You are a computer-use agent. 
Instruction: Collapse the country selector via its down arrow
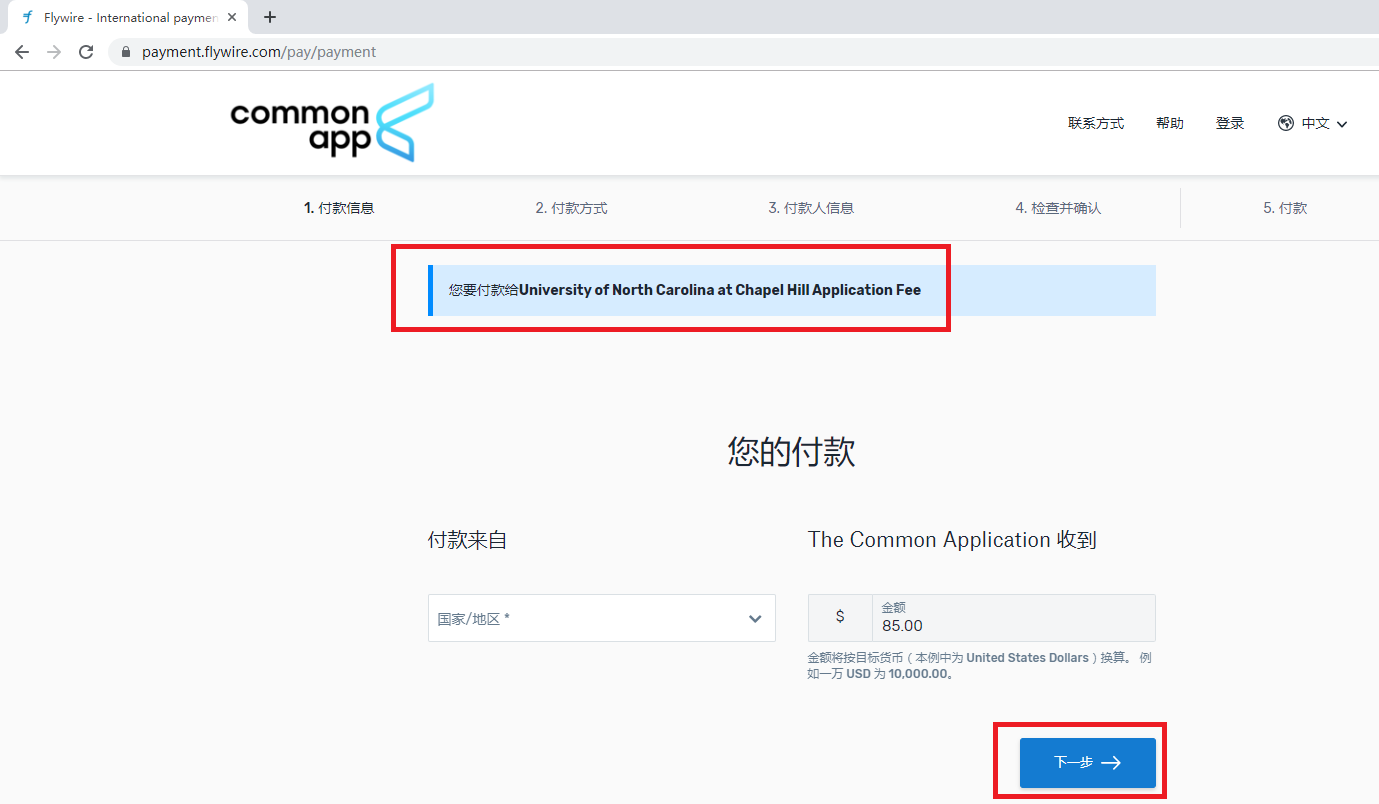click(x=756, y=618)
